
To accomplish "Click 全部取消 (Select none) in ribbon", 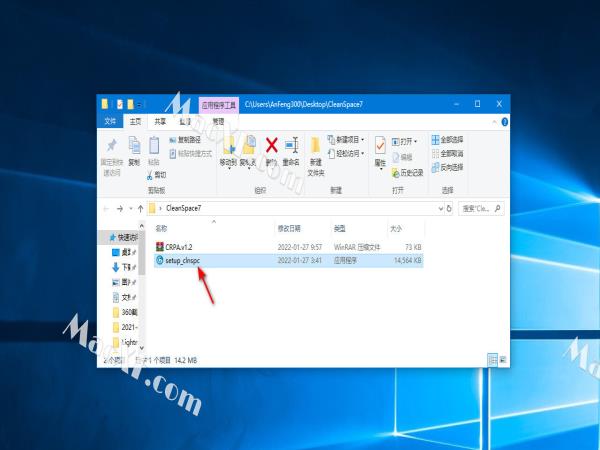I will click(447, 153).
